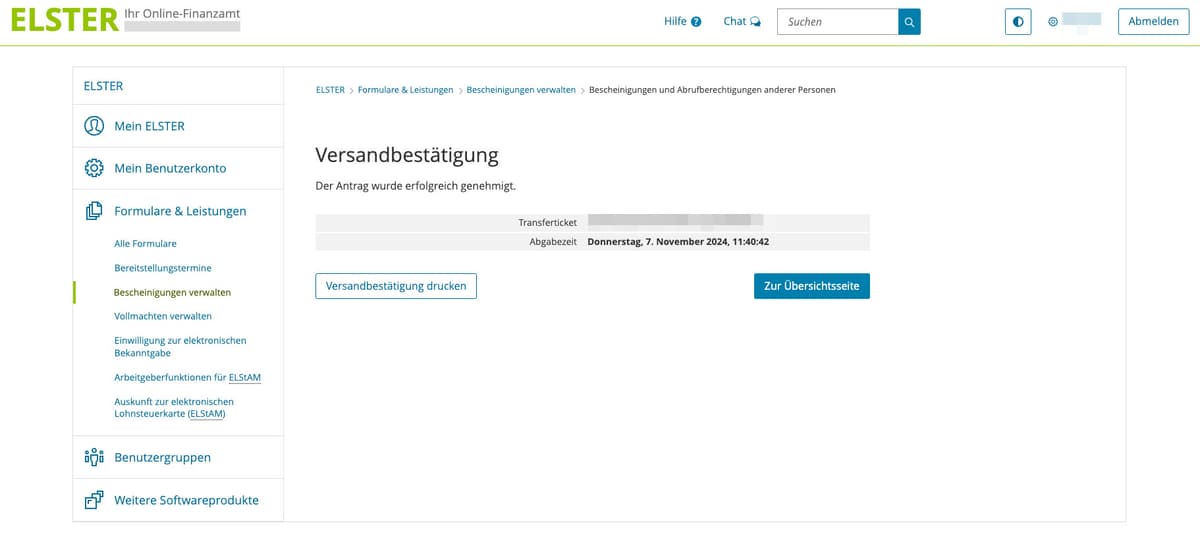Open Arbeitgeberfunktionen für ELStAM
The width and height of the screenshot is (1200, 538).
pyautogui.click(x=187, y=377)
